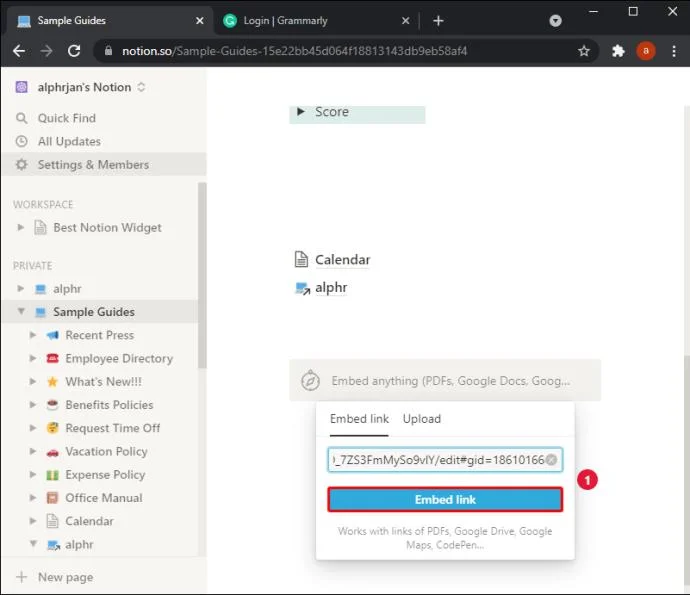The height and width of the screenshot is (595, 690).
Task: Open the Chrome profile avatar
Action: pos(646,51)
